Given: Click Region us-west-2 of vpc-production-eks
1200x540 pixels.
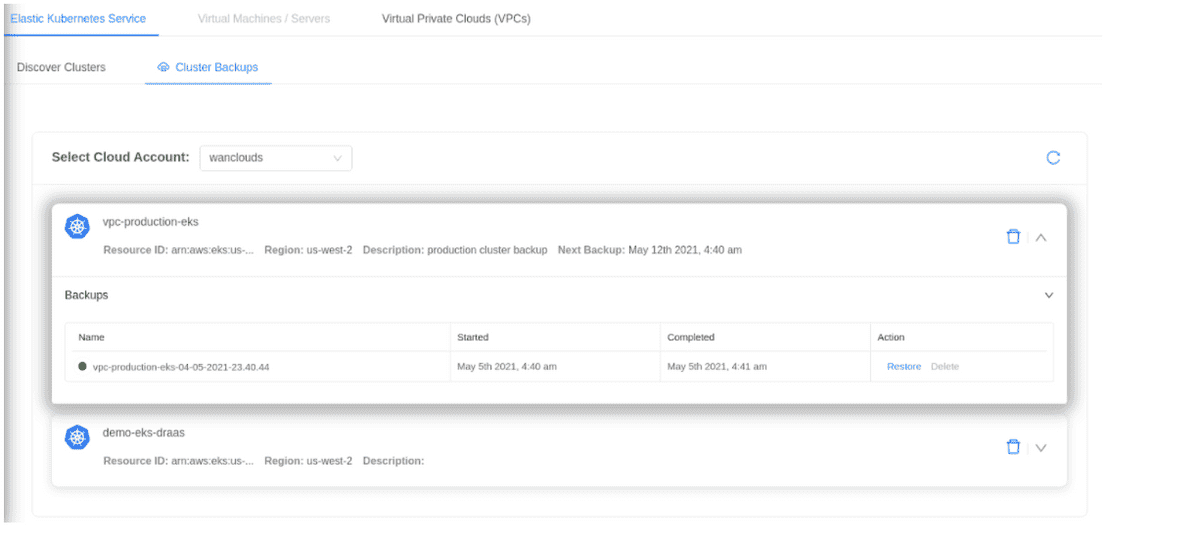Looking at the screenshot, I should tap(308, 250).
